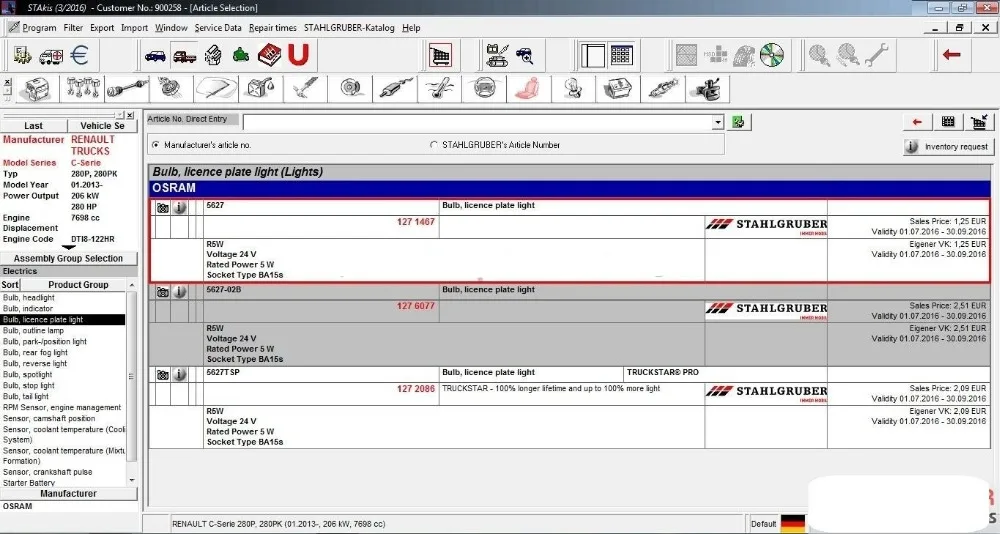Open the Repair times menu

(x=273, y=28)
